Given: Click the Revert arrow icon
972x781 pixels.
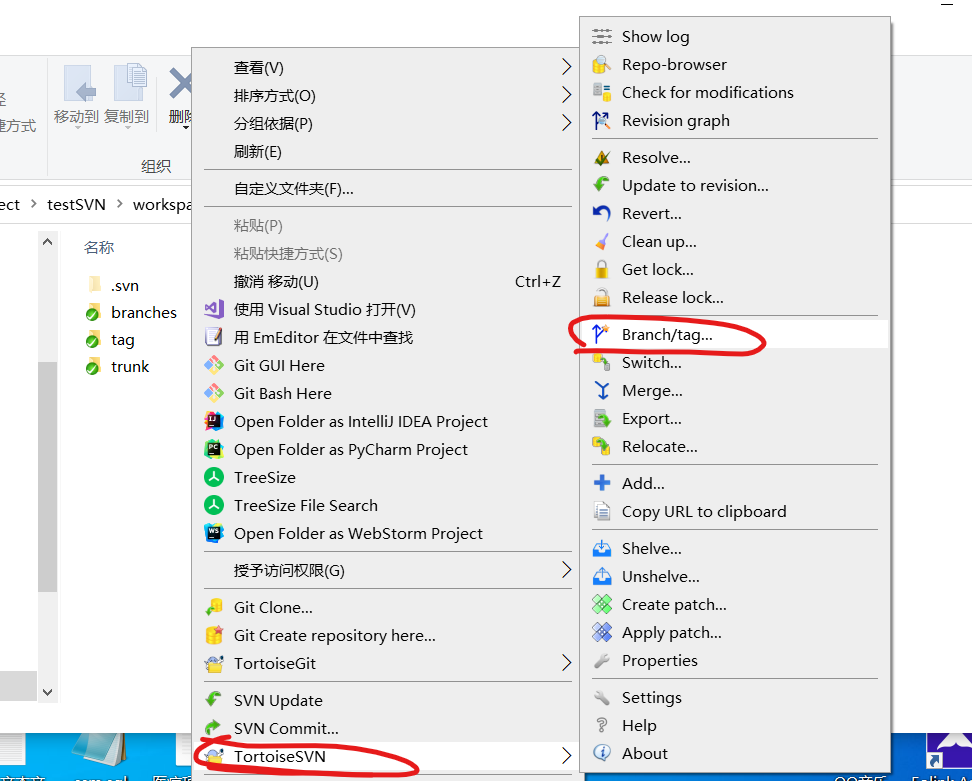Looking at the screenshot, I should point(601,213).
